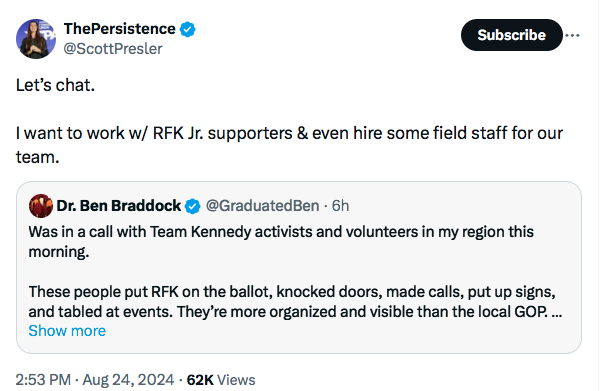View the 62K Views count
Viewport: 602px width, 391px height.
[221, 380]
